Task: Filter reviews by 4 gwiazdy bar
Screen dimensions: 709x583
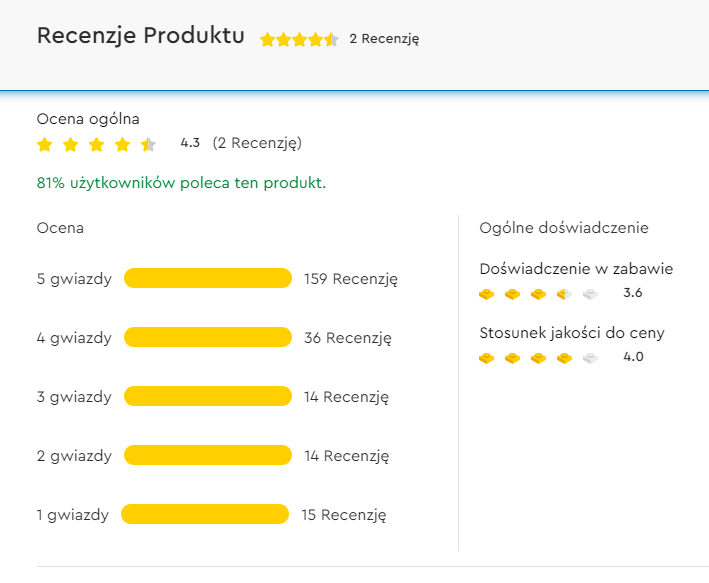Action: click(207, 338)
